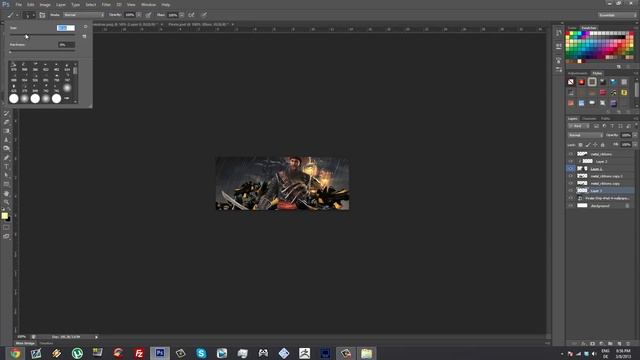Screen dimensions: 640x360
Task: Open the Filter menu
Action: (x=106, y=4)
